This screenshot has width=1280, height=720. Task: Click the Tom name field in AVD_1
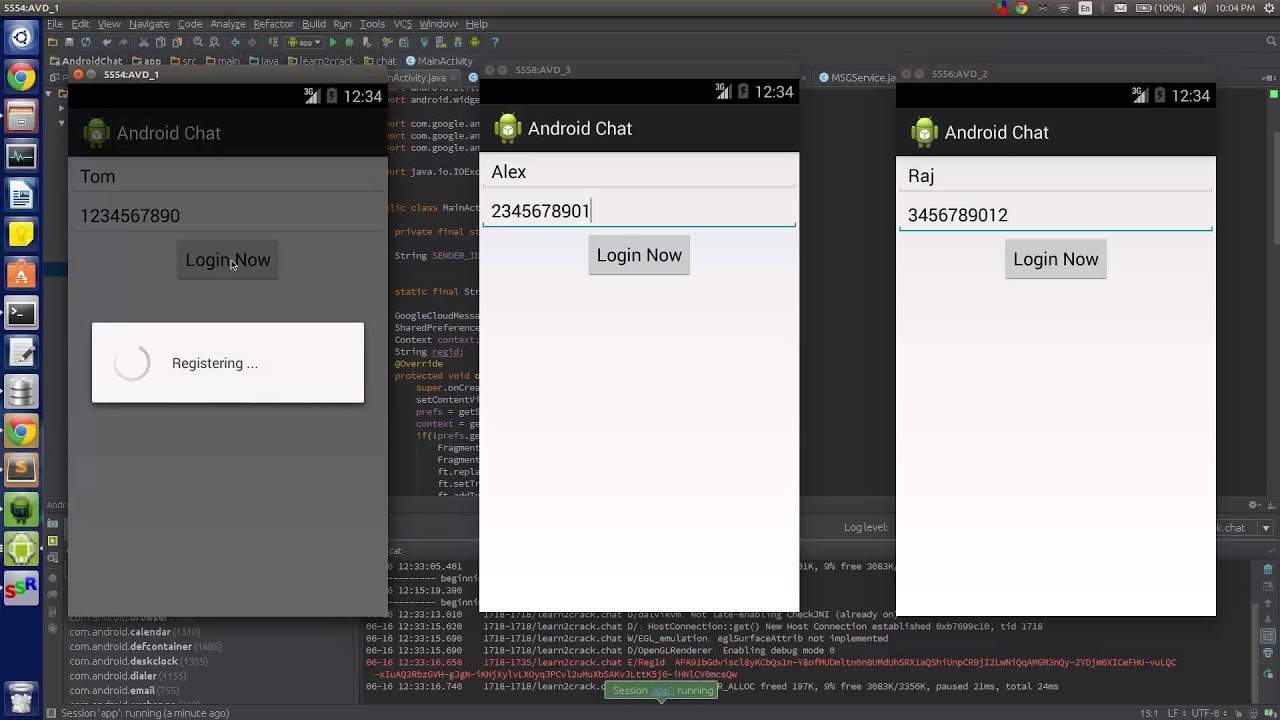(228, 177)
